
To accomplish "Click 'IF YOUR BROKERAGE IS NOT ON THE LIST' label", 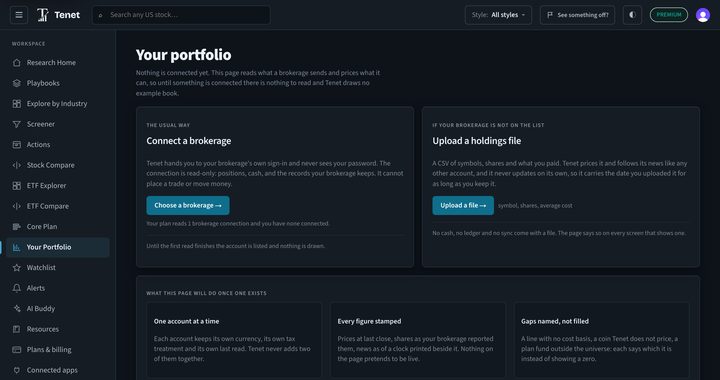I will point(488,125).
